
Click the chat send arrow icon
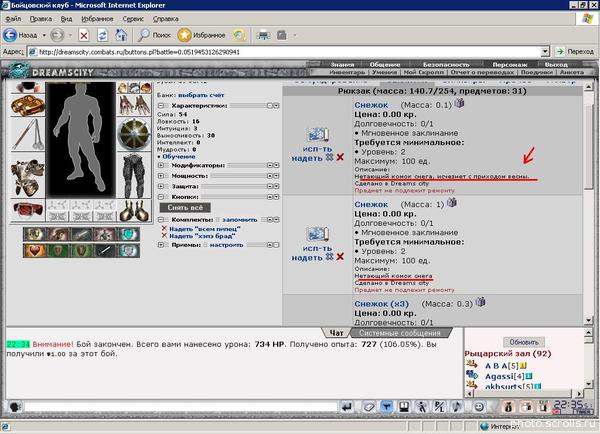(x=347, y=407)
